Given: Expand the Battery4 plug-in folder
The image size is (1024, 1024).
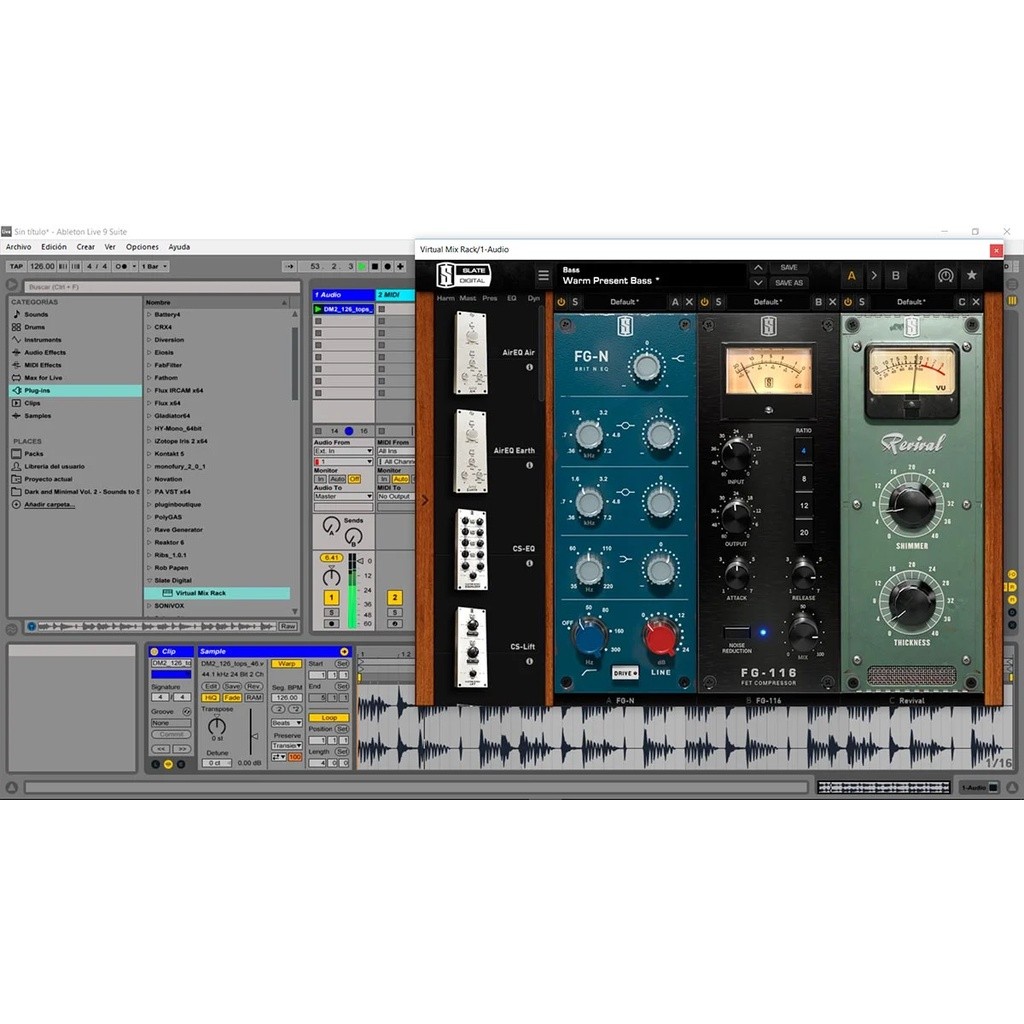Looking at the screenshot, I should point(149,314).
